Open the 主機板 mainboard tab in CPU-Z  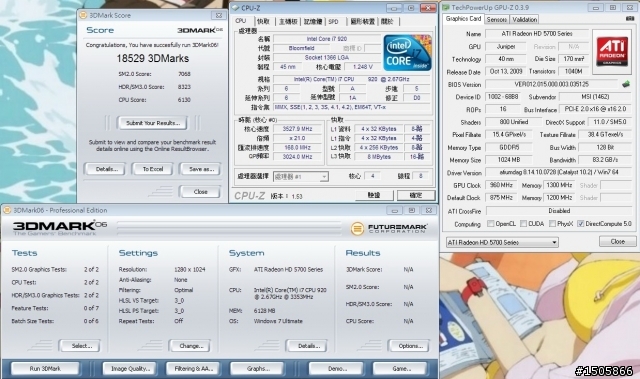tap(288, 22)
